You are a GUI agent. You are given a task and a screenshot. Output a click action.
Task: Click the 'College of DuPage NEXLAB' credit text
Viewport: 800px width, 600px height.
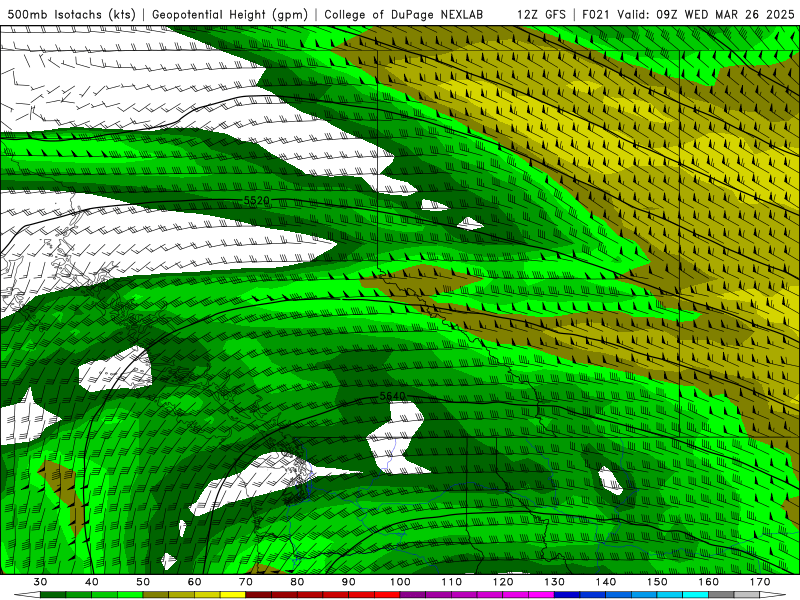point(403,15)
